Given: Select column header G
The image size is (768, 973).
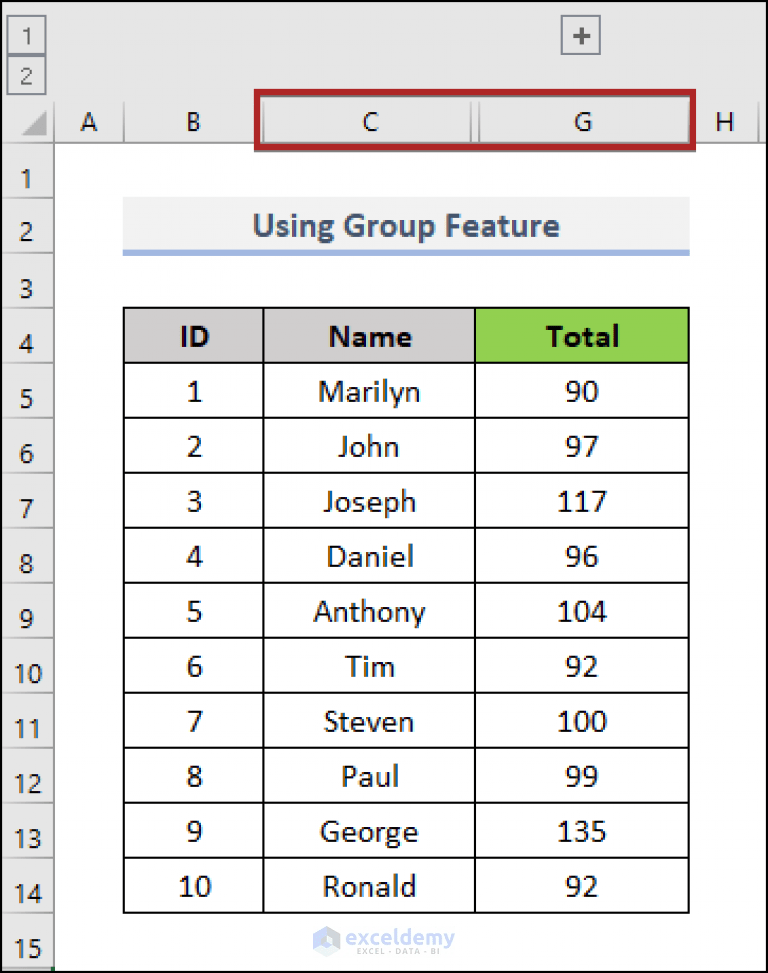Looking at the screenshot, I should click(581, 121).
